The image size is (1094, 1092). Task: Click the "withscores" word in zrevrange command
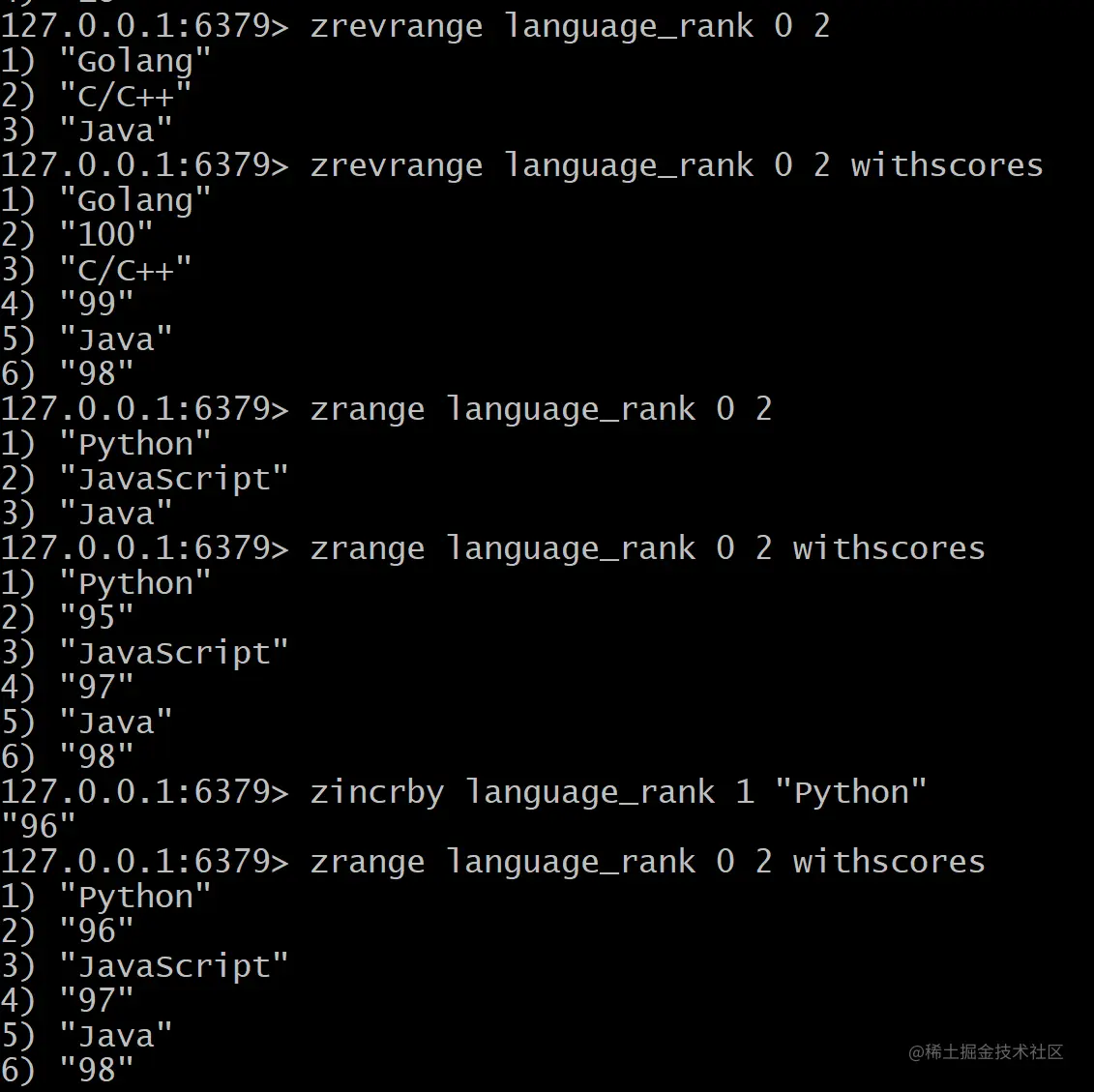pos(947,165)
